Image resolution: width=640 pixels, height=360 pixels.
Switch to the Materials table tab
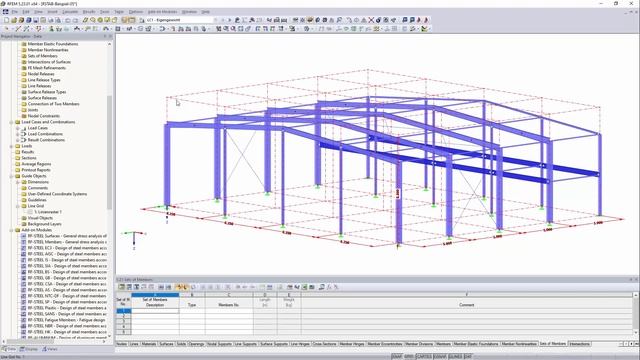[149, 344]
